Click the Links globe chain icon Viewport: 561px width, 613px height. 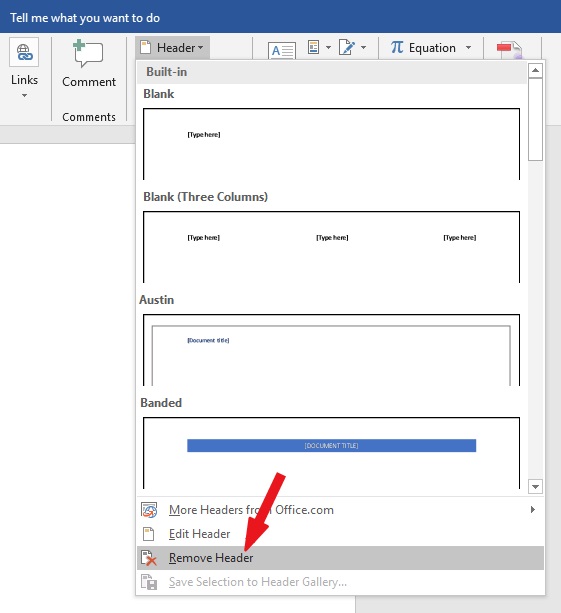coord(24,52)
